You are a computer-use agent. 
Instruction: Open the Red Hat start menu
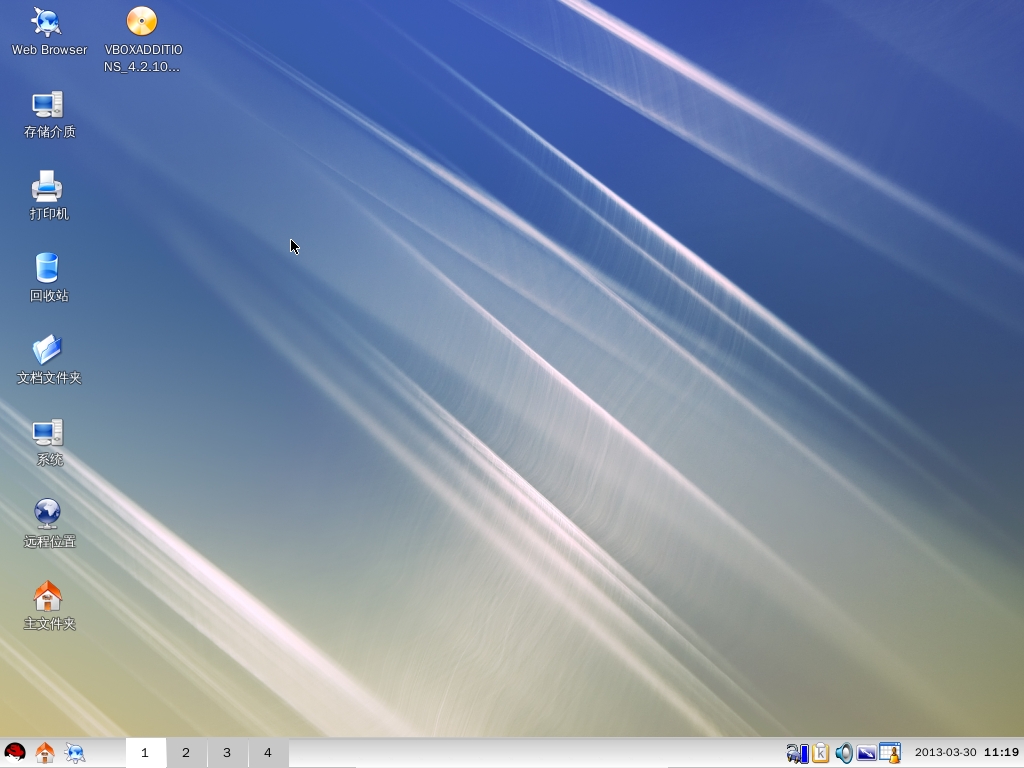point(14,753)
